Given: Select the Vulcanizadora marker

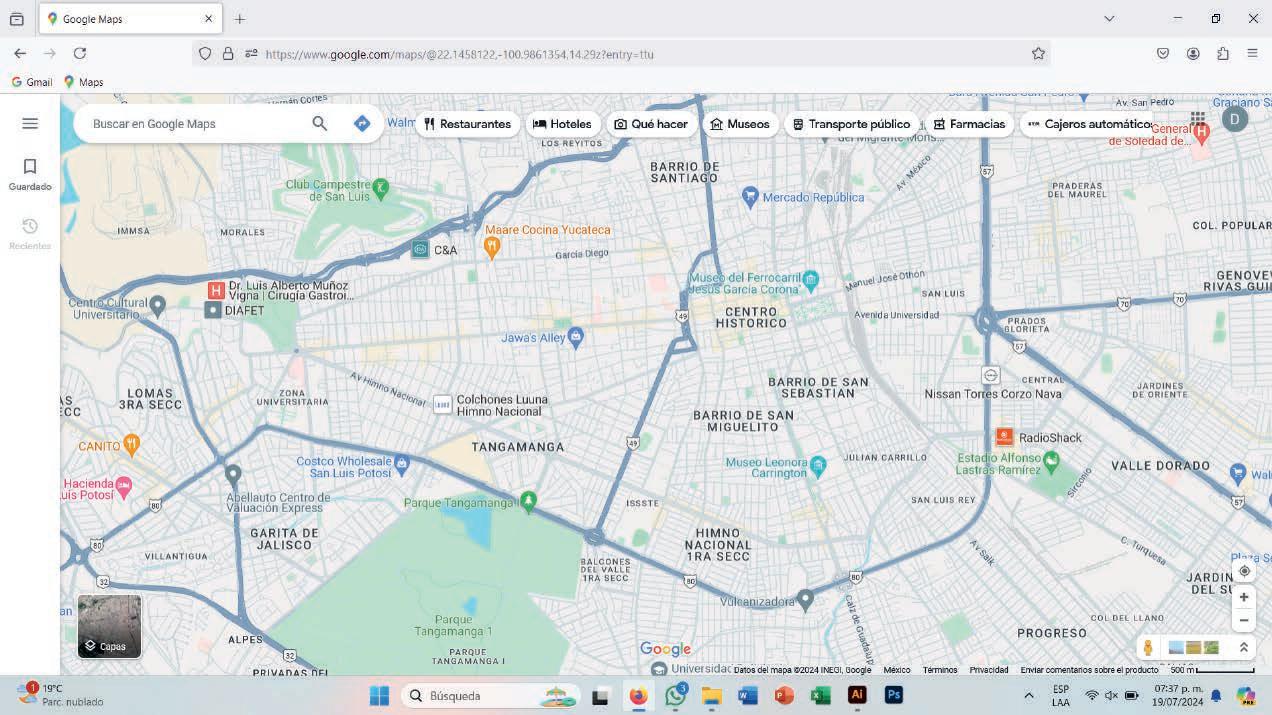Looking at the screenshot, I should tap(805, 599).
